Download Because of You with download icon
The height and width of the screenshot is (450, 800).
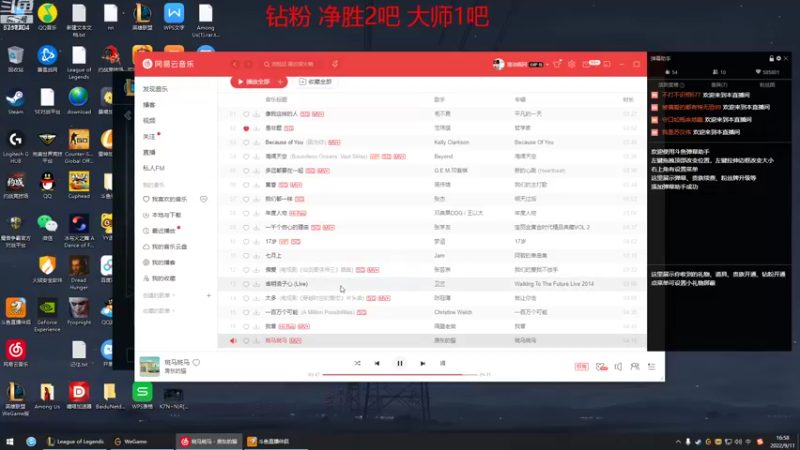pos(256,142)
